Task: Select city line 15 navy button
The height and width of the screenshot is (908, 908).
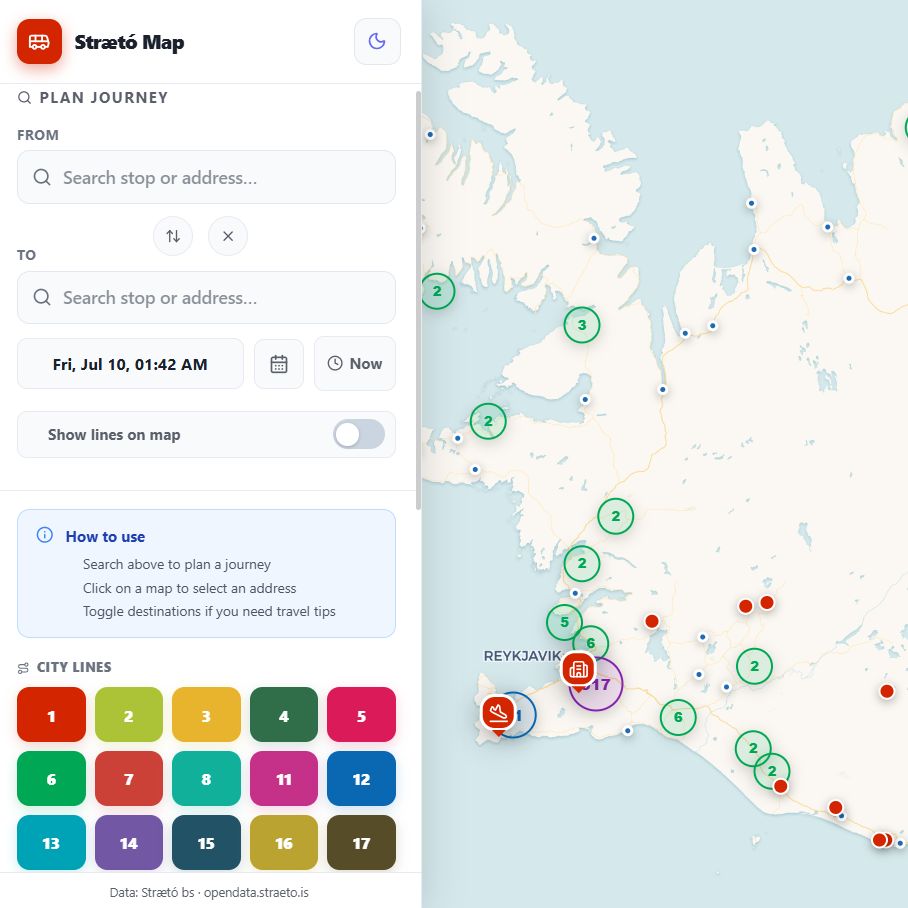Action: (x=206, y=843)
